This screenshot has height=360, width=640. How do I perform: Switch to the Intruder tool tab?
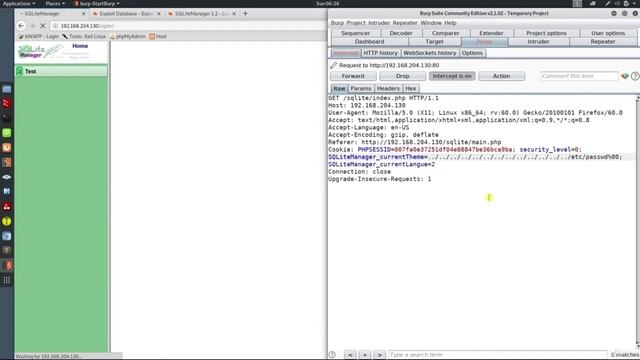pos(538,42)
